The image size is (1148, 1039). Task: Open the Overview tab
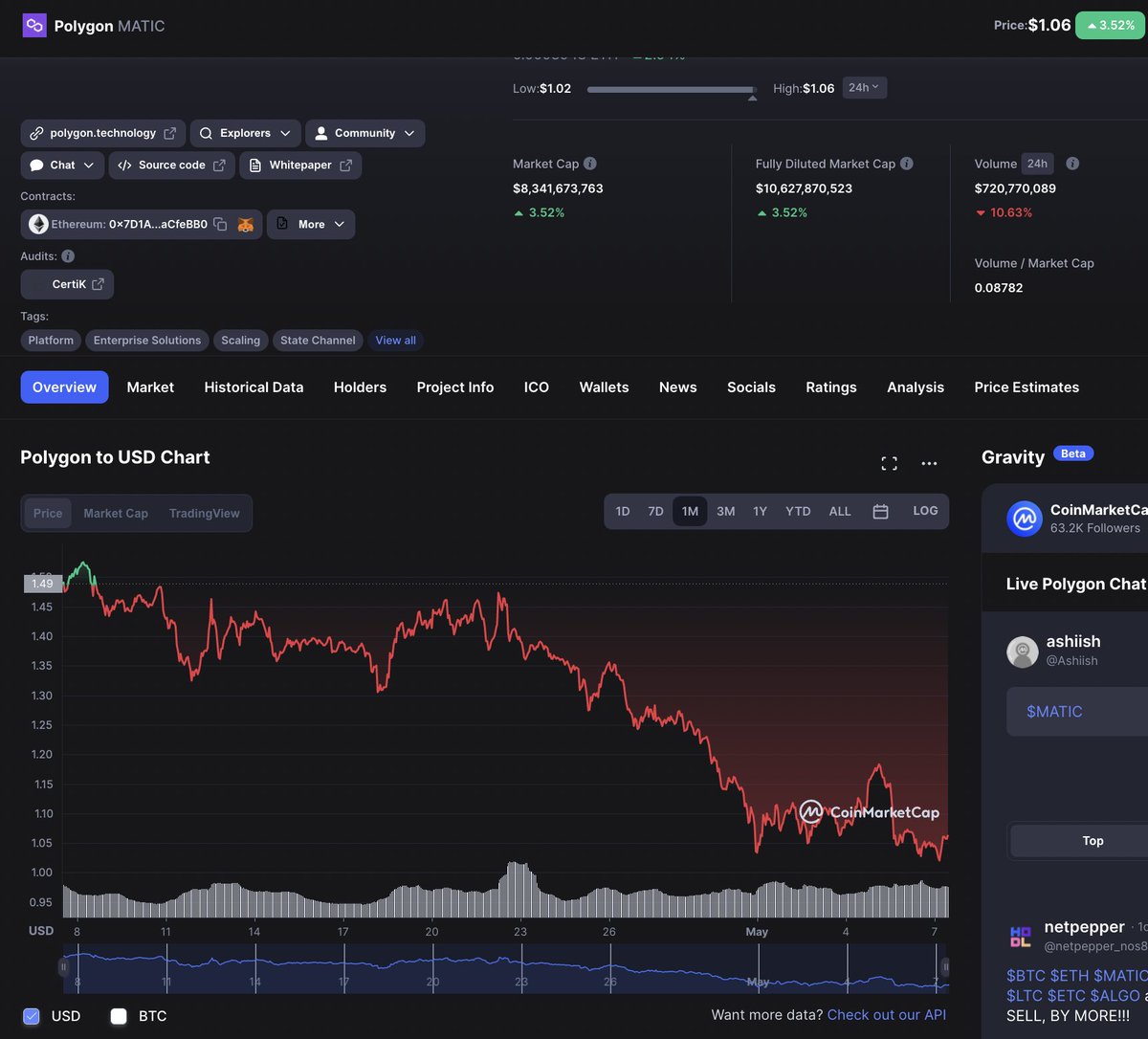pos(64,387)
